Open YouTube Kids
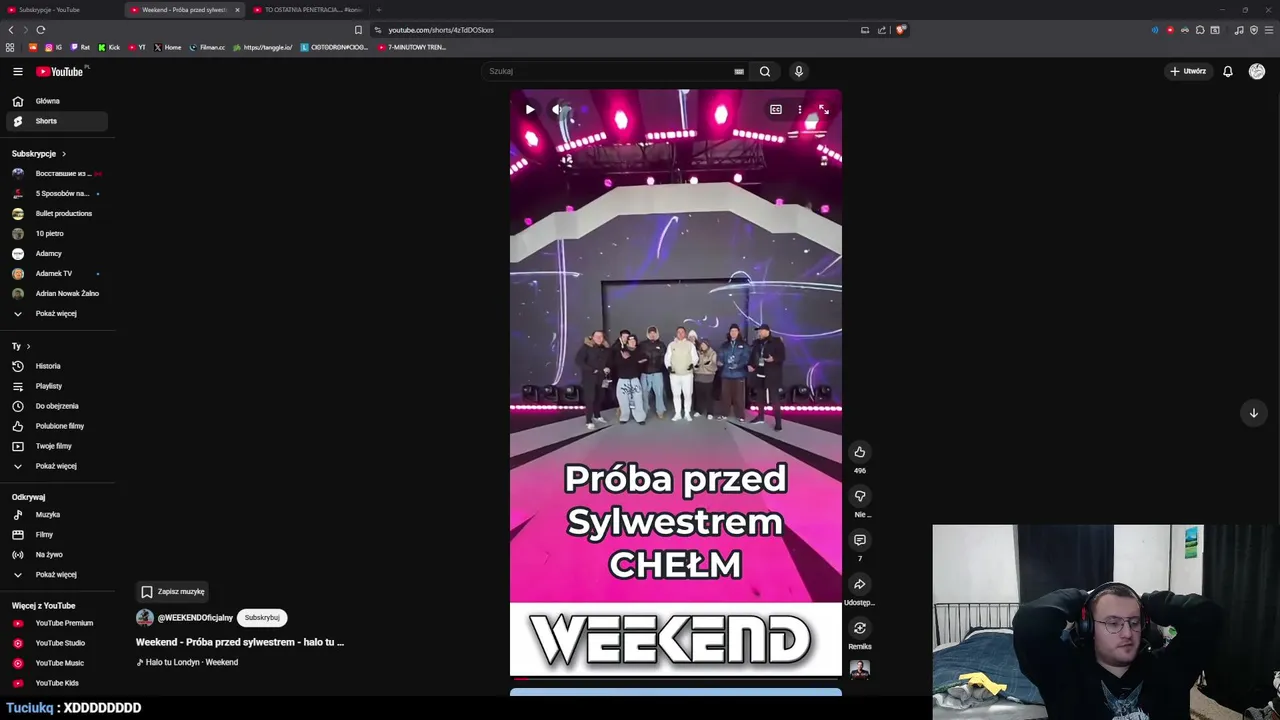The image size is (1280, 720). click(57, 683)
